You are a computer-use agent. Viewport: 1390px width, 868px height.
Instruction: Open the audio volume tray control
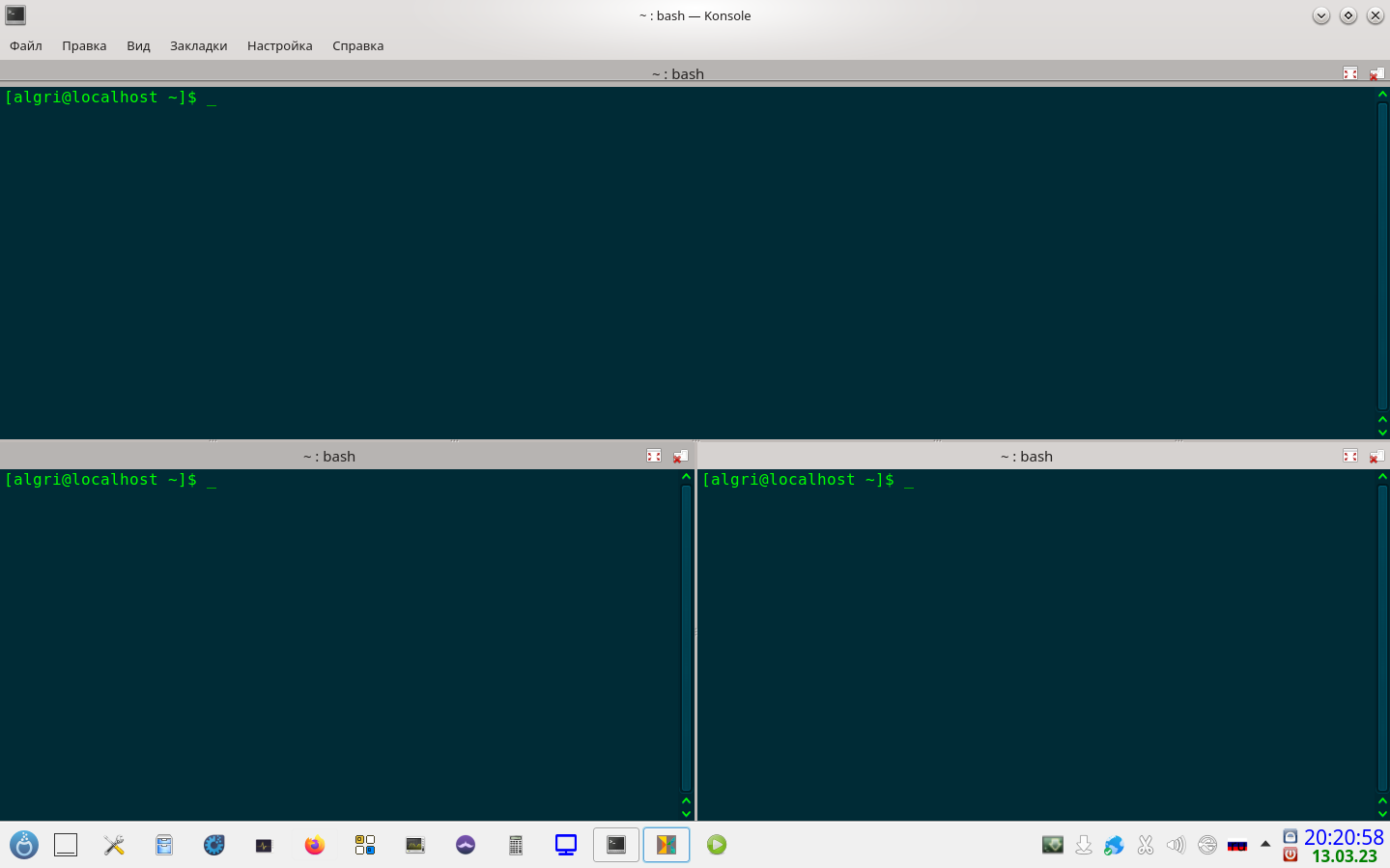coord(1176,845)
